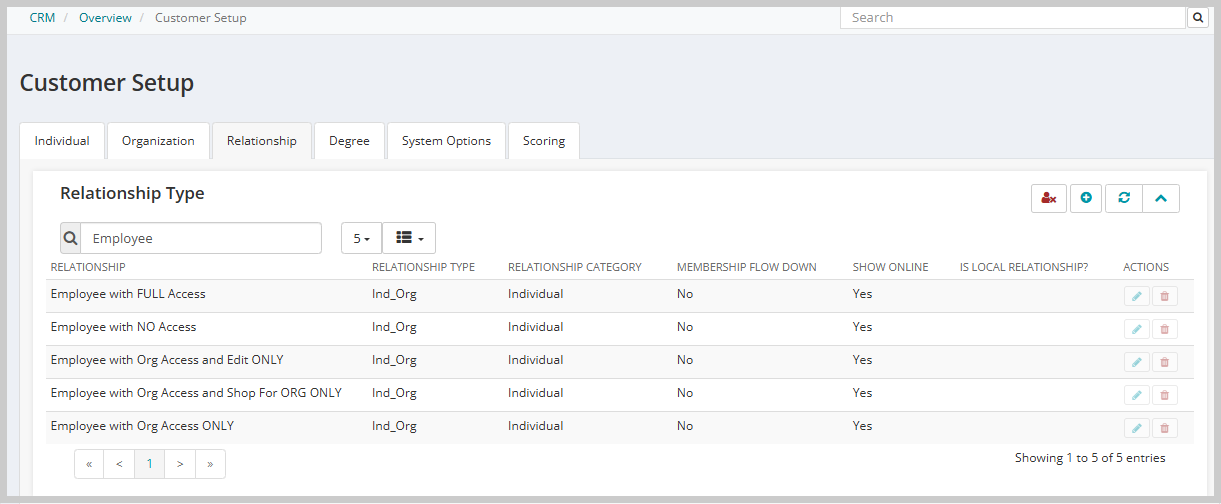Click the Employee filter text field
Screen dimensions: 1221x504
(x=201, y=238)
